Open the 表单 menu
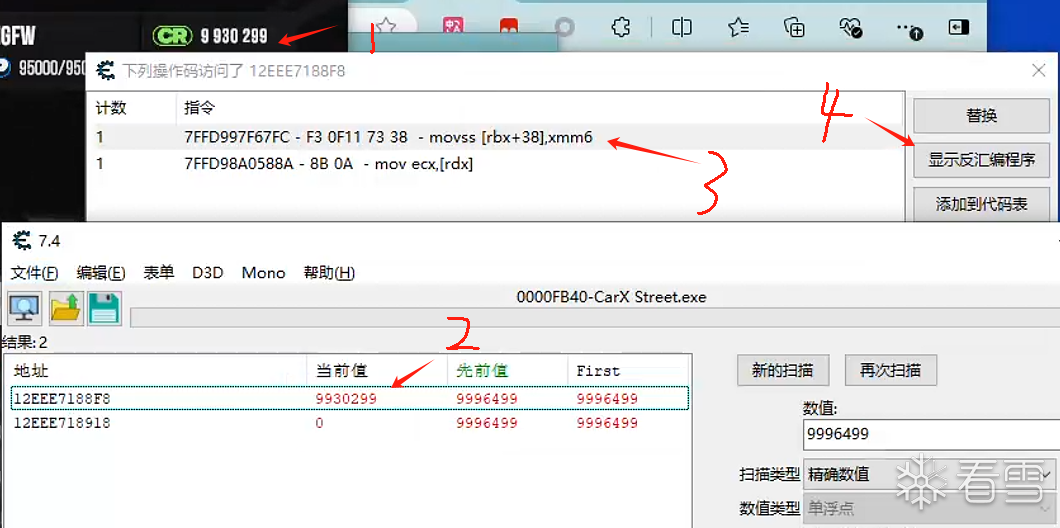This screenshot has width=1060, height=528. point(159,273)
